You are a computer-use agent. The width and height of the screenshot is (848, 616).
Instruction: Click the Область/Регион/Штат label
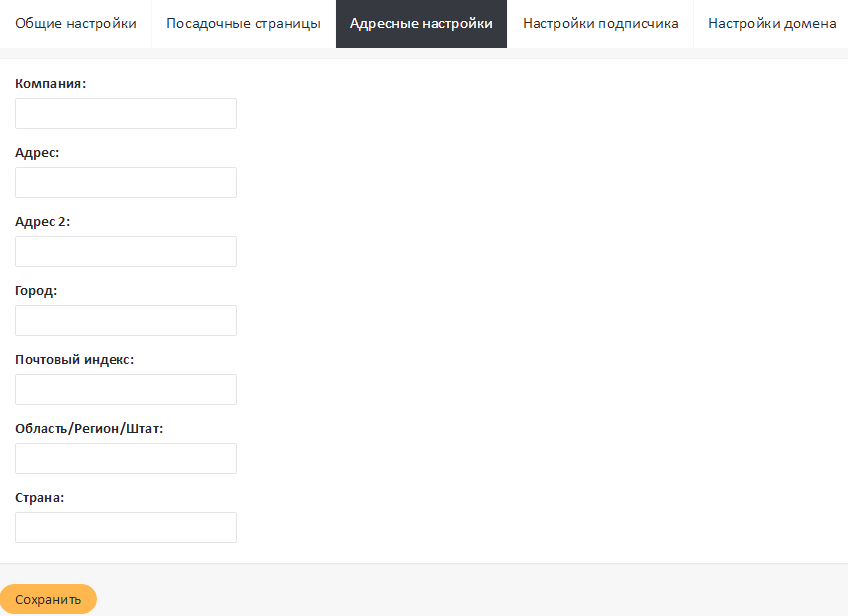point(89,429)
